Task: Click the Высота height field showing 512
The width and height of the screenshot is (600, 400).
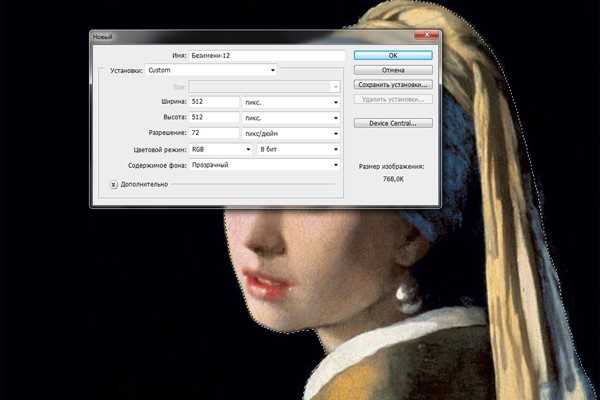Action: point(214,117)
